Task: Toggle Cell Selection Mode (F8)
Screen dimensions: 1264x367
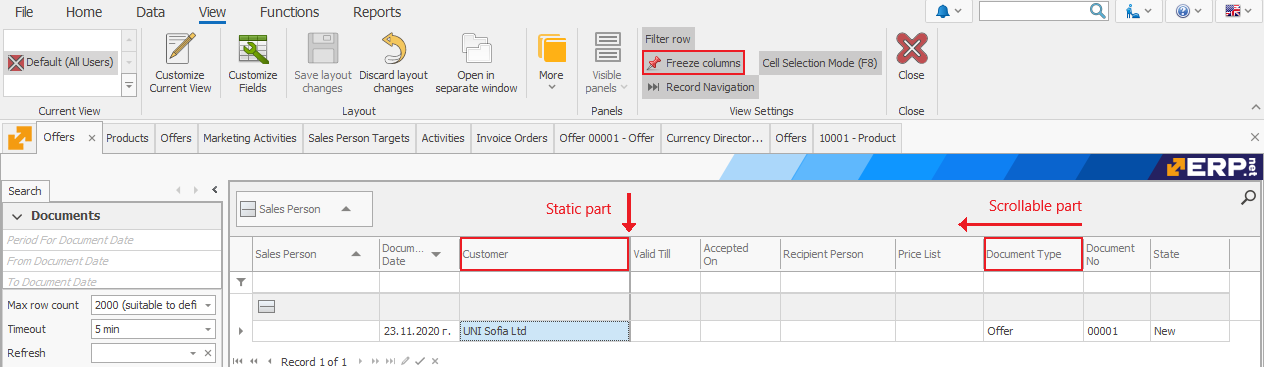Action: [820, 63]
